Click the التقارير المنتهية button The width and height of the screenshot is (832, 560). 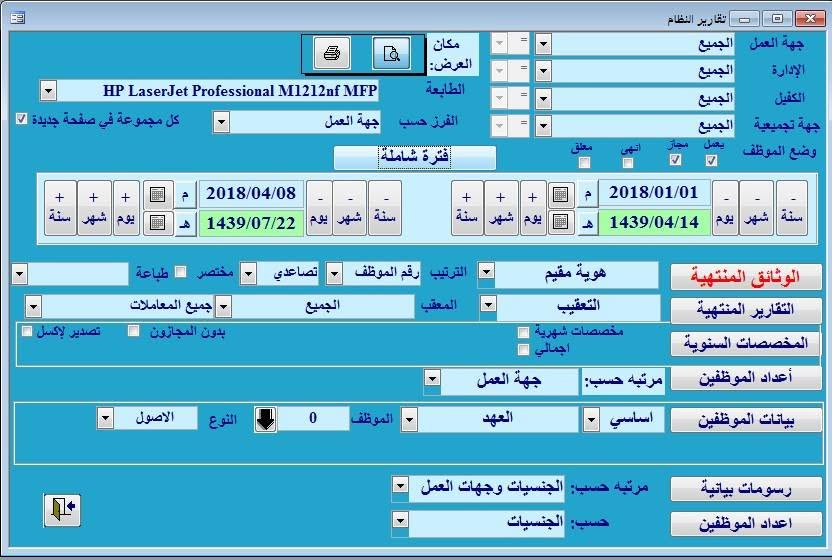pyautogui.click(x=746, y=309)
